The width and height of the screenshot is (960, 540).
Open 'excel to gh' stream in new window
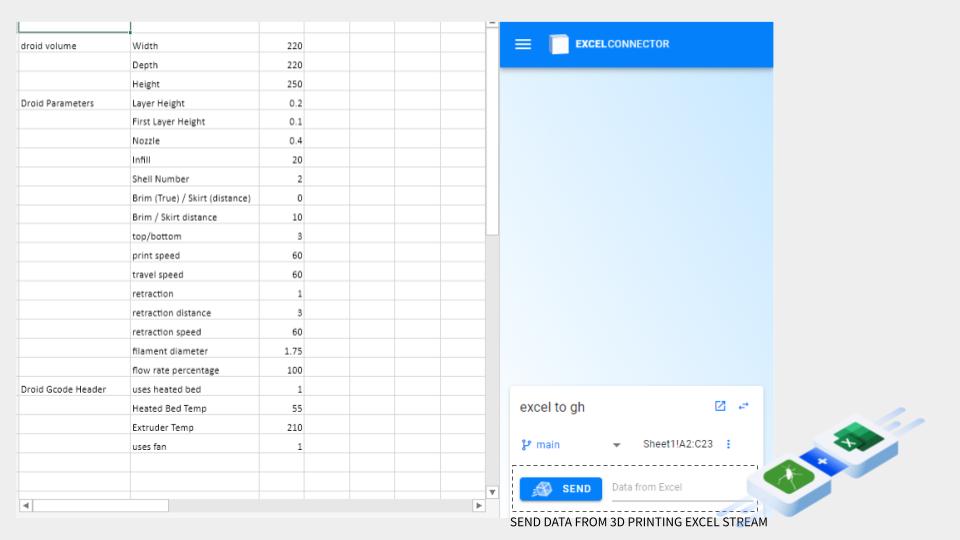pos(720,406)
